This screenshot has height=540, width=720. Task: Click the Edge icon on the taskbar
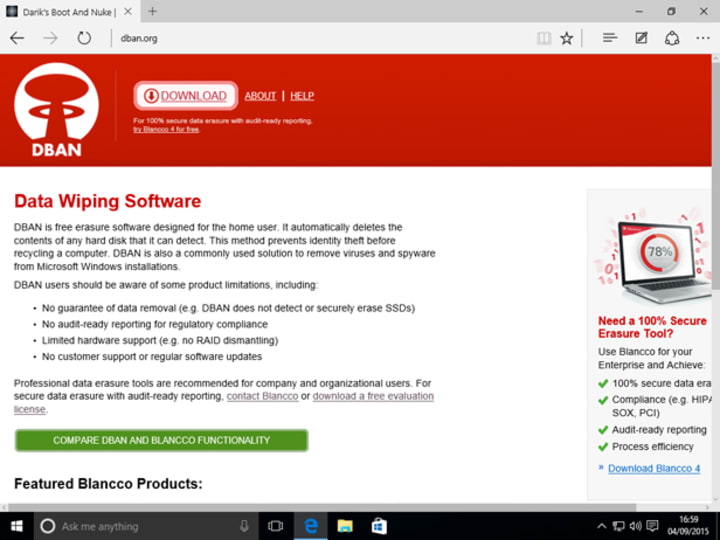311,526
